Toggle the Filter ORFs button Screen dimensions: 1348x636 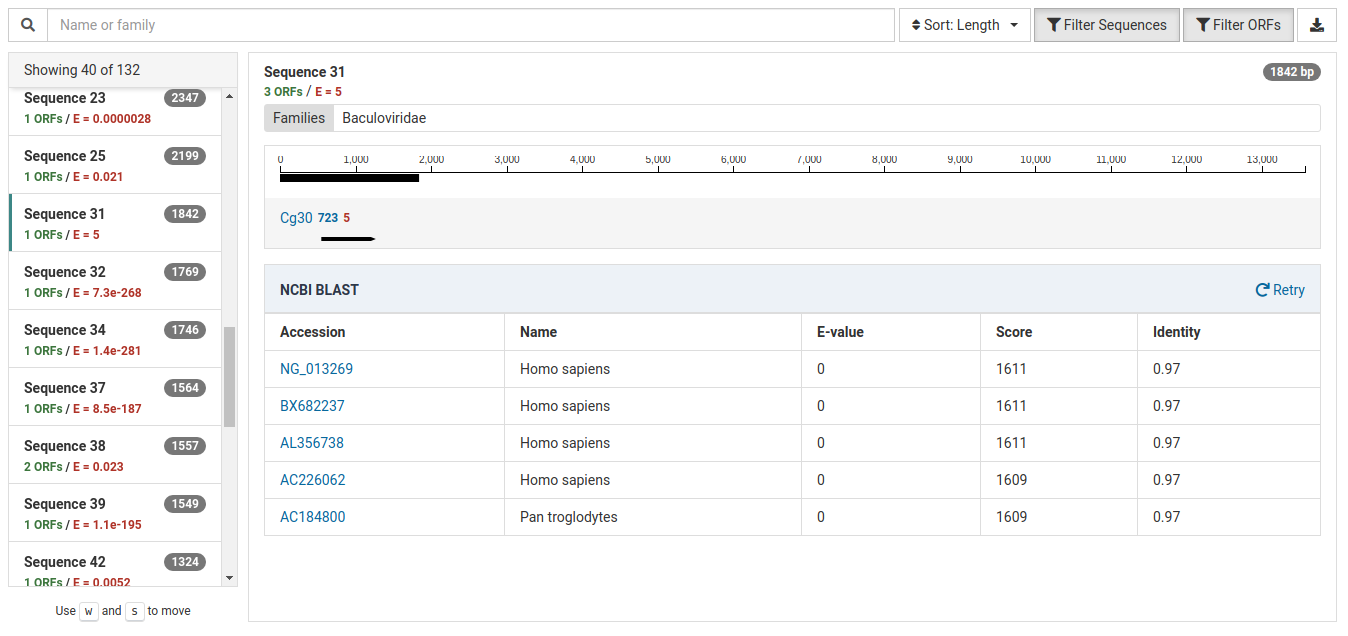click(x=1237, y=25)
